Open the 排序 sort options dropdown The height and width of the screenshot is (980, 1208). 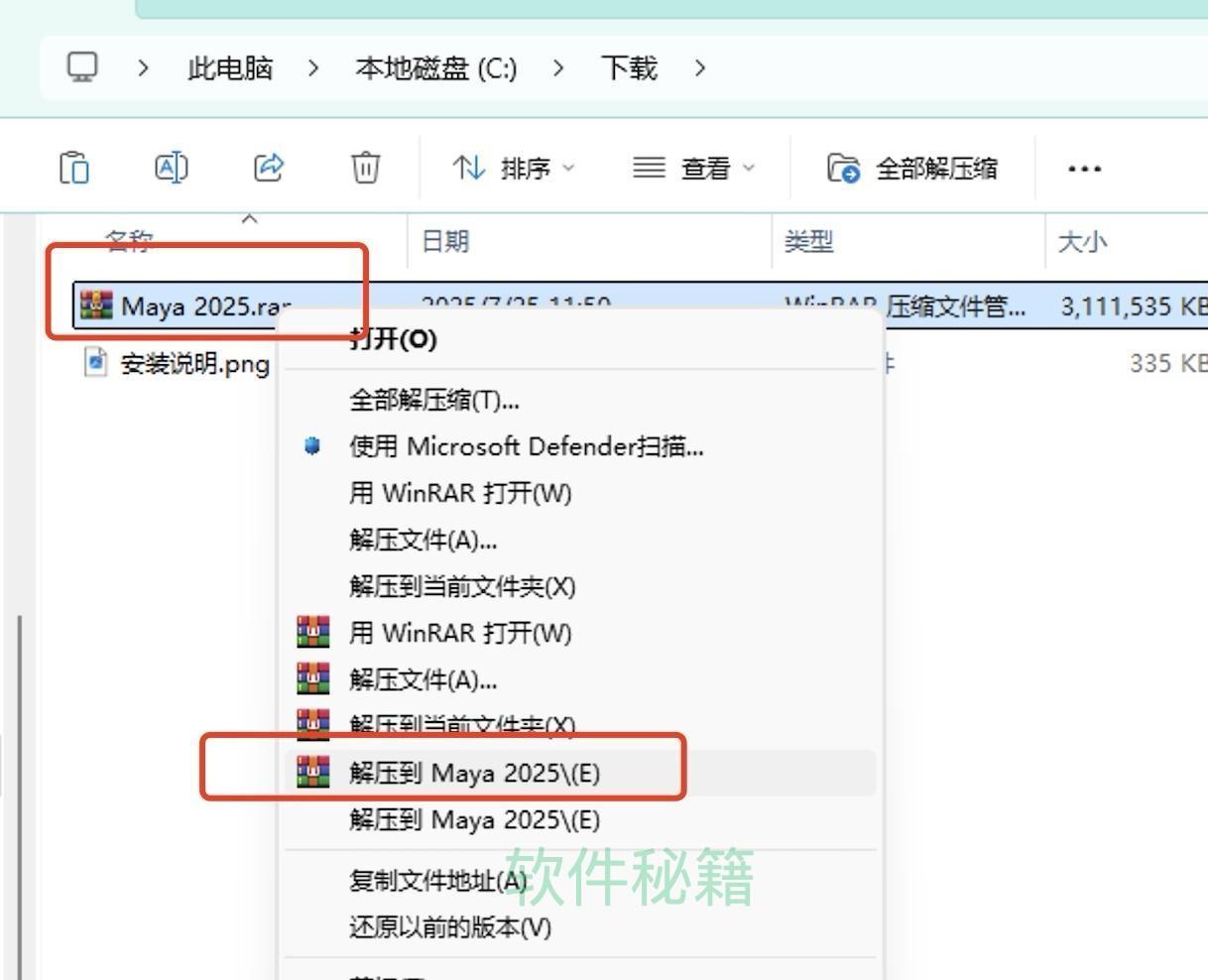(570, 168)
